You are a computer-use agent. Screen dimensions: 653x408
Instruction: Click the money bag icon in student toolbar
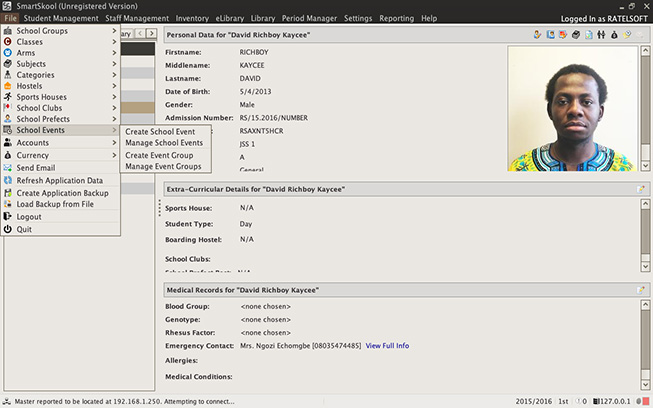(614, 35)
